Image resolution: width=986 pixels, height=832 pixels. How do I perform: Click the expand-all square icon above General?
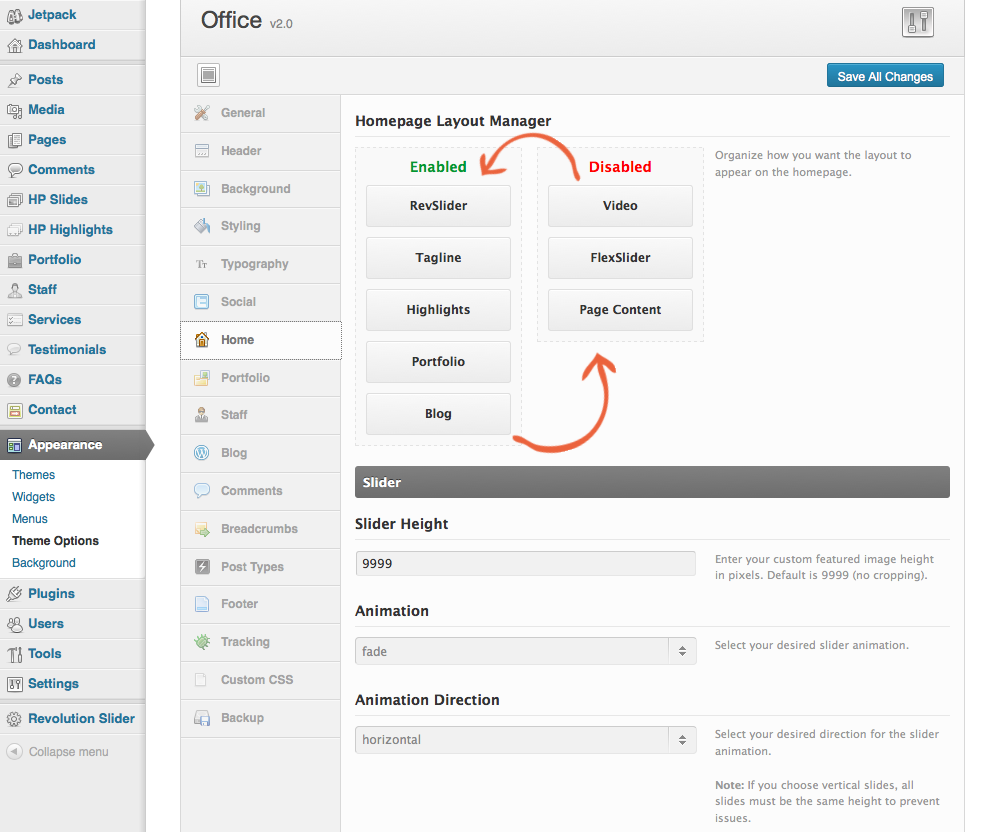[208, 75]
